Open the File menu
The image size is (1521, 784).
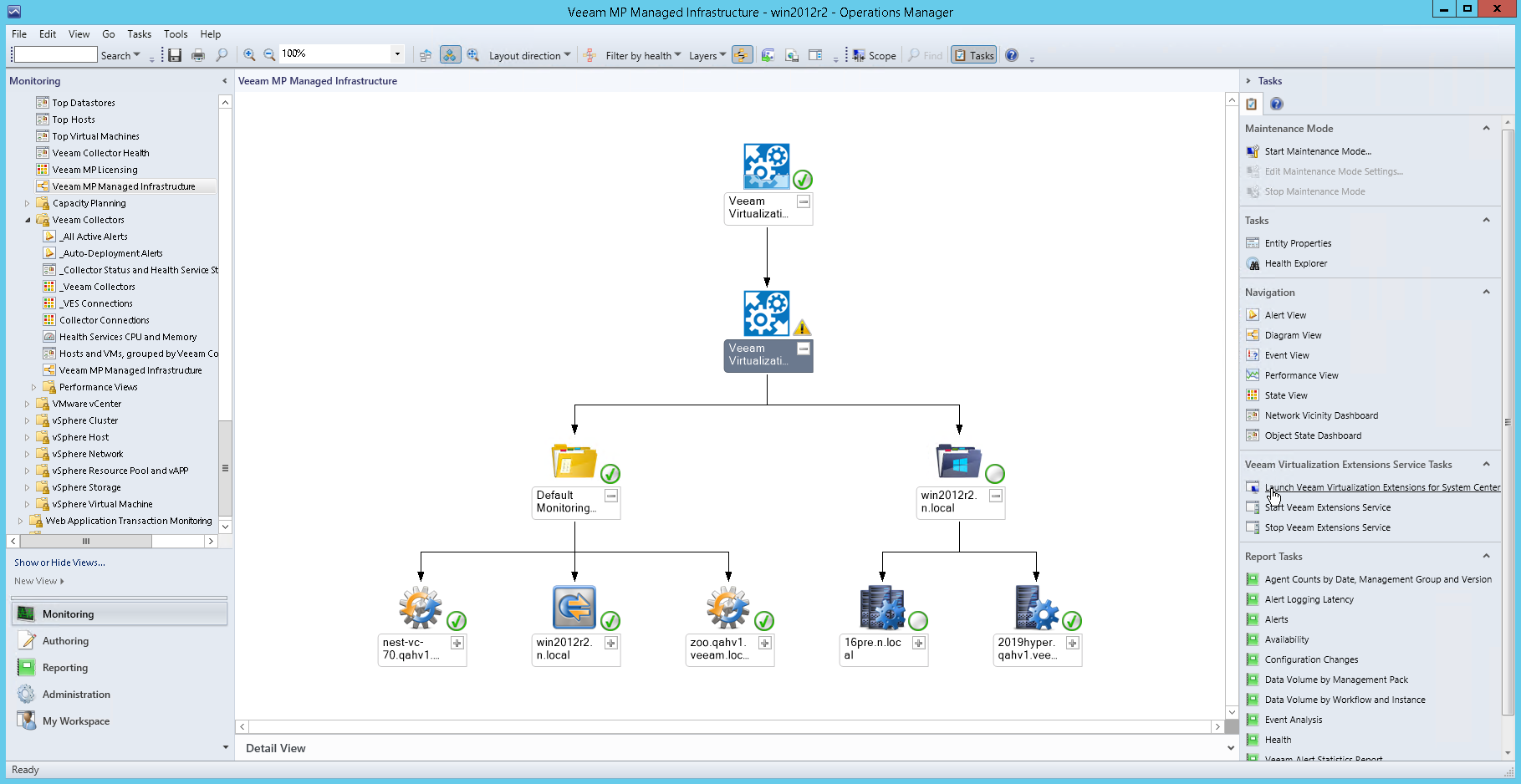(x=19, y=34)
